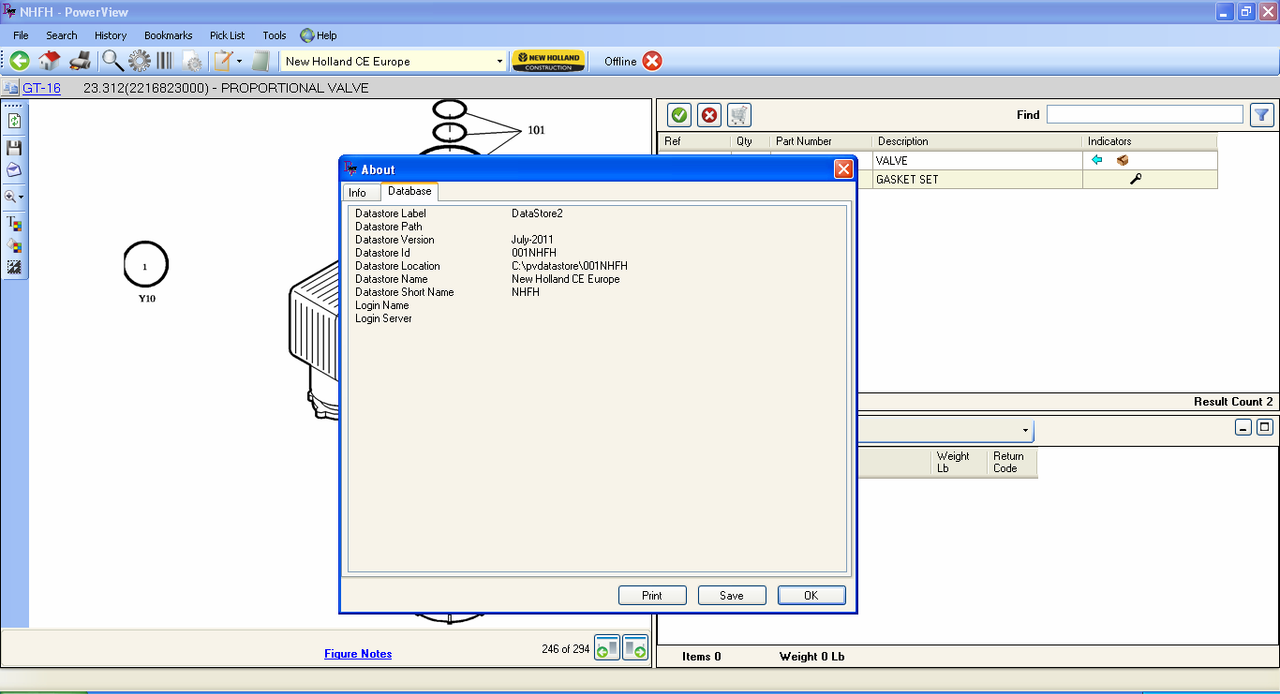The image size is (1280, 694).
Task: Click the barcode icon in toolbar
Action: click(164, 61)
